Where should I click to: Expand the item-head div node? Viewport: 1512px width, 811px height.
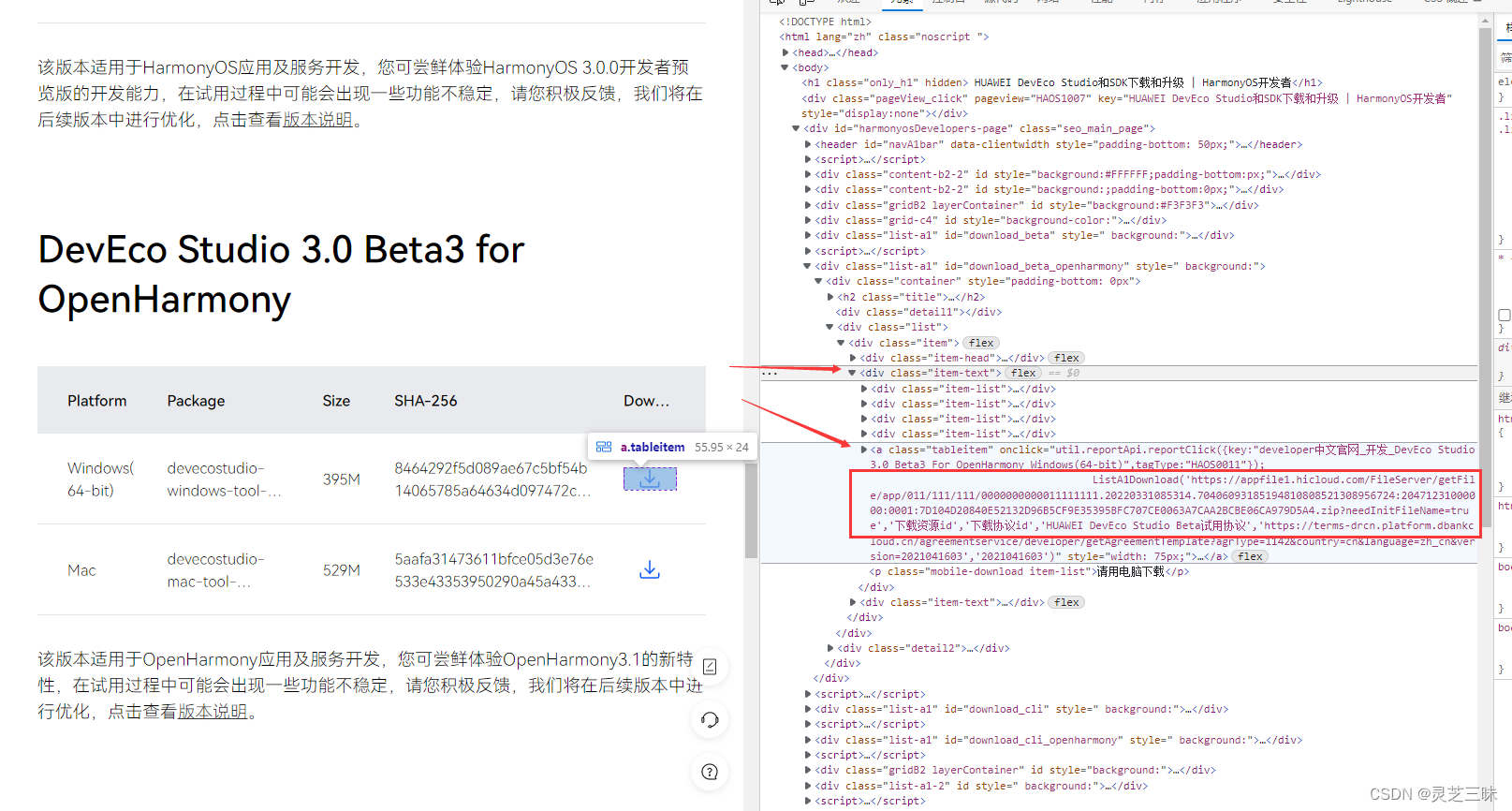click(853, 358)
